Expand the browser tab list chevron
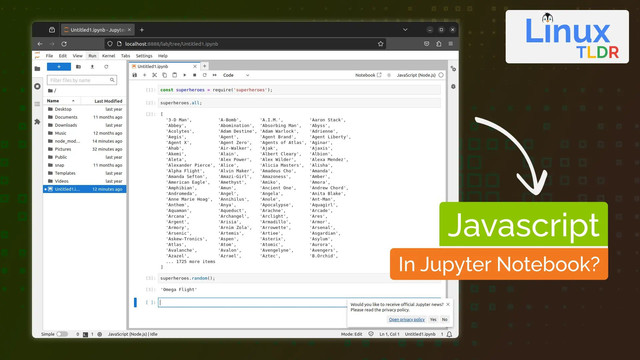640x360 pixels. (x=405, y=30)
